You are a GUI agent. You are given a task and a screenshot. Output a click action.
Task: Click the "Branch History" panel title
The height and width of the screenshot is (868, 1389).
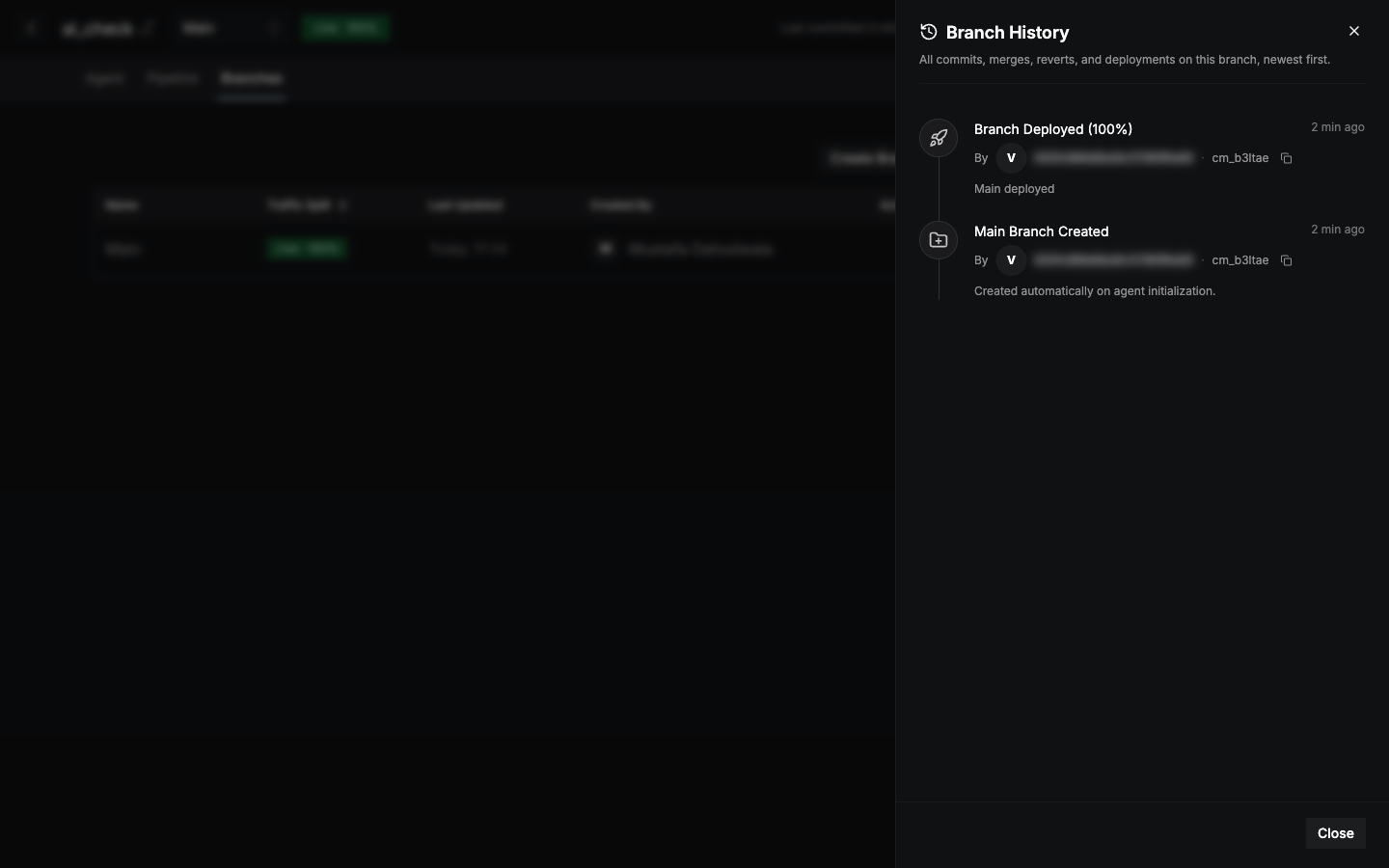point(1008,32)
